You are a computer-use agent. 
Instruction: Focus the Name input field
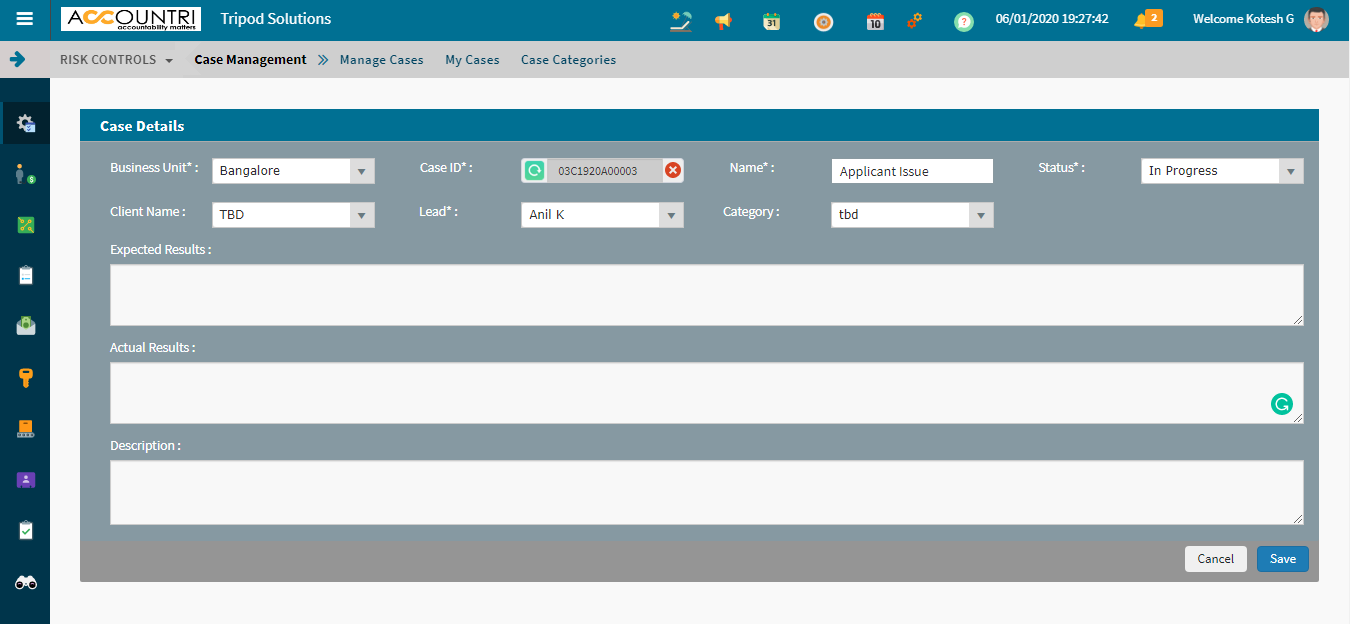coord(912,171)
